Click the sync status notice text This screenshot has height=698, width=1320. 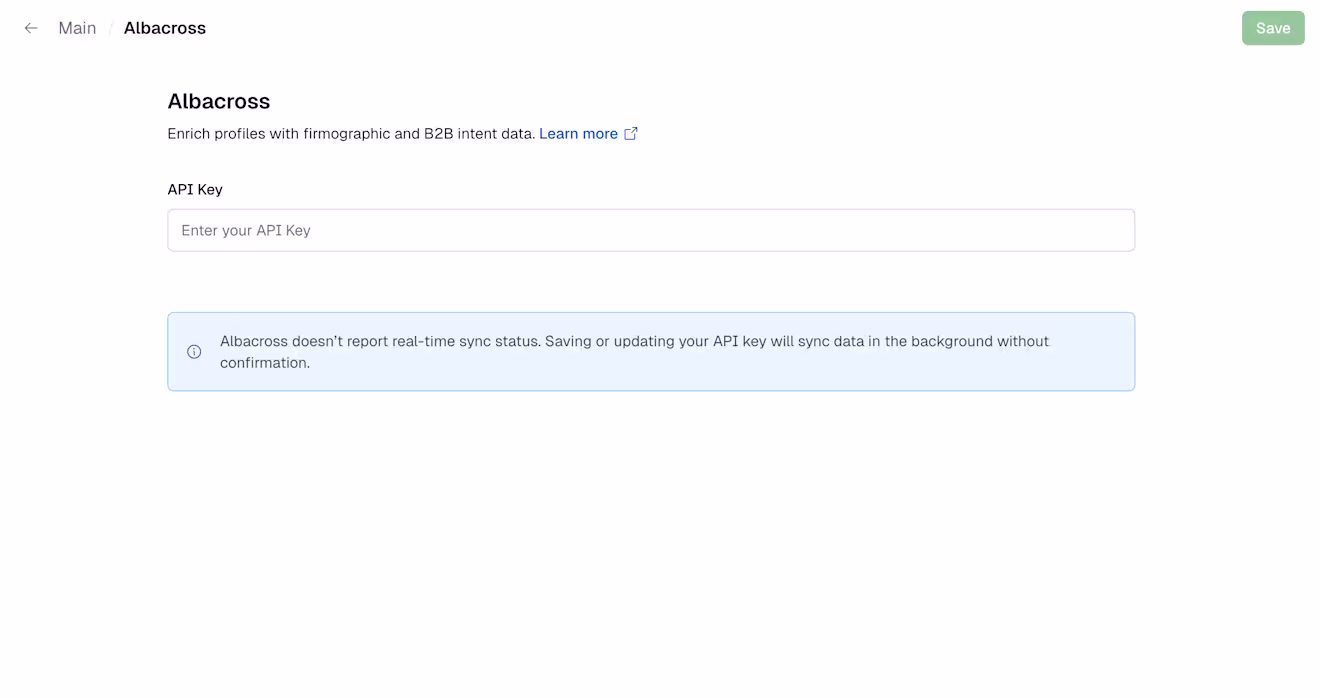pos(634,352)
